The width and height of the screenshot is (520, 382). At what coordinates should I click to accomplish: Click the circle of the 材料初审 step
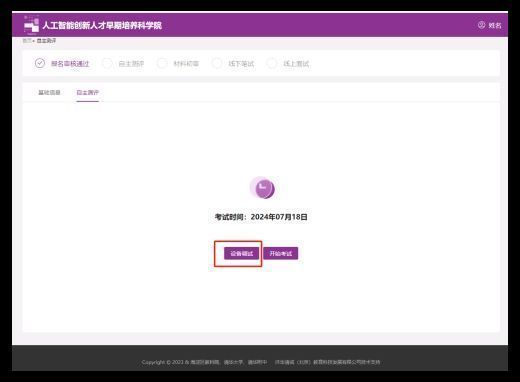pos(162,63)
